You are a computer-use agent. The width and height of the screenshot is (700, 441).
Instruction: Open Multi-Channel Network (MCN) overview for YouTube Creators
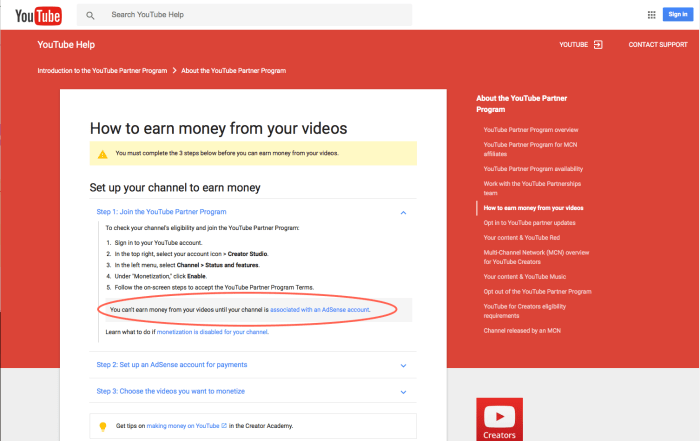pyautogui.click(x=536, y=257)
